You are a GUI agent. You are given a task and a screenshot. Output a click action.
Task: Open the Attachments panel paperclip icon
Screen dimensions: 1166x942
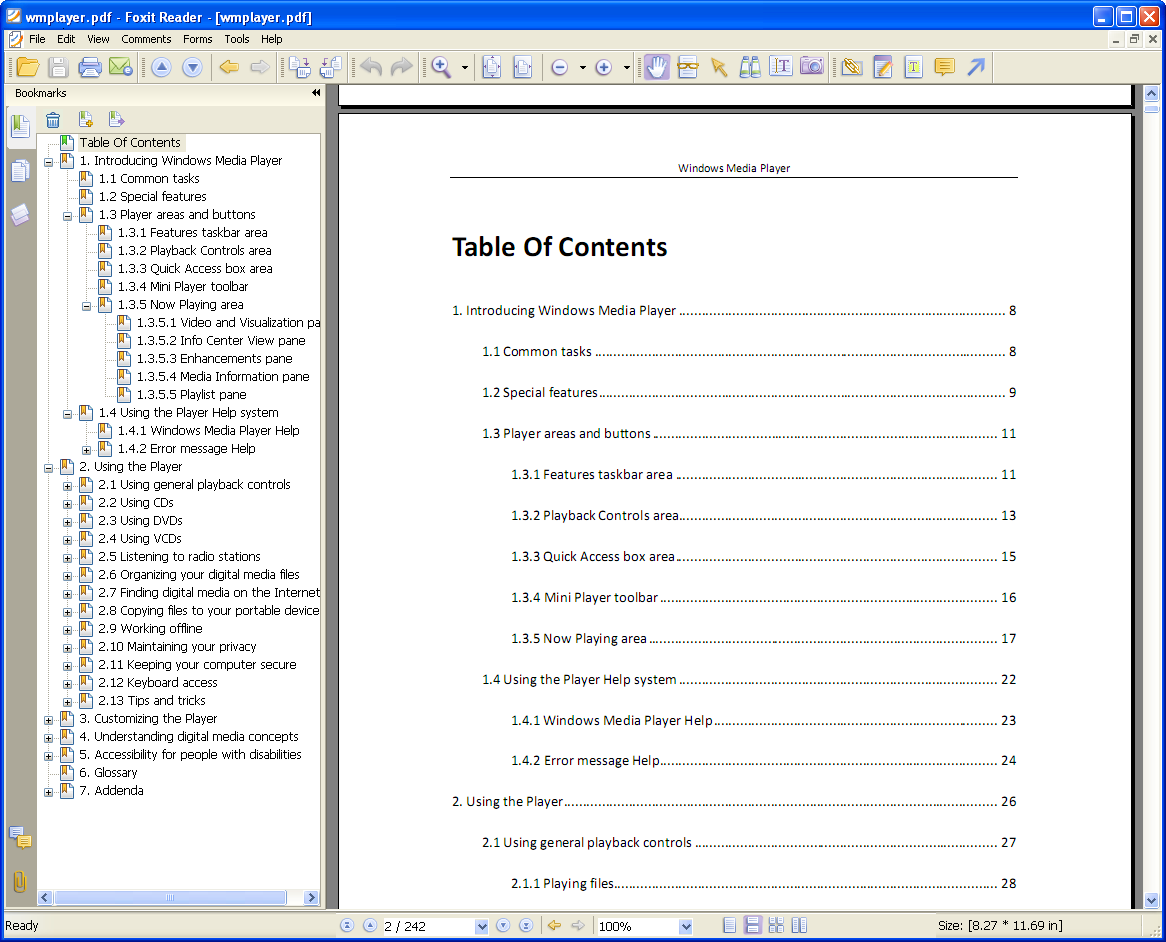19,882
